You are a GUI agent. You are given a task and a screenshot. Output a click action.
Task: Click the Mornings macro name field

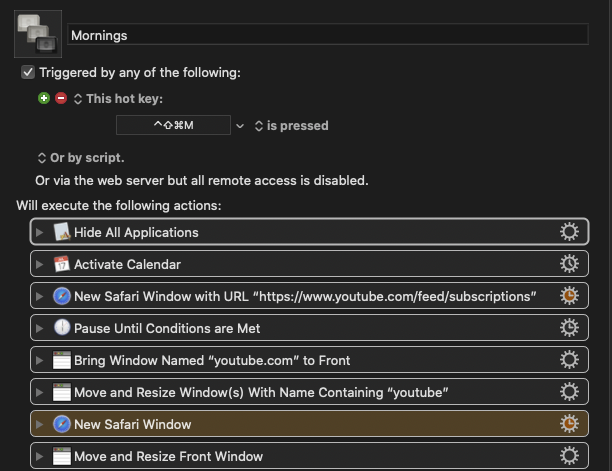[x=328, y=34]
